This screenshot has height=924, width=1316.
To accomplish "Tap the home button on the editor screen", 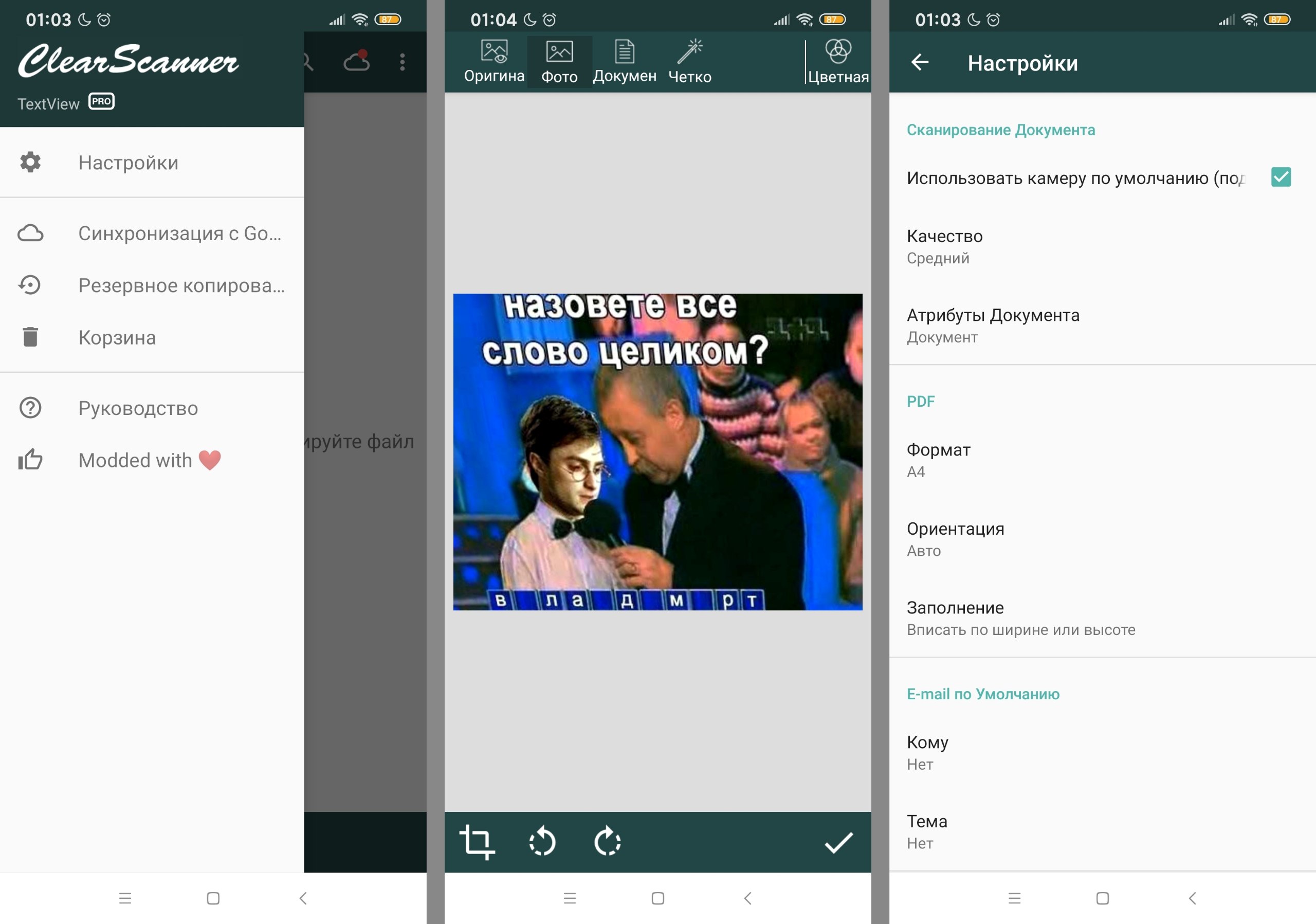I will point(658,898).
